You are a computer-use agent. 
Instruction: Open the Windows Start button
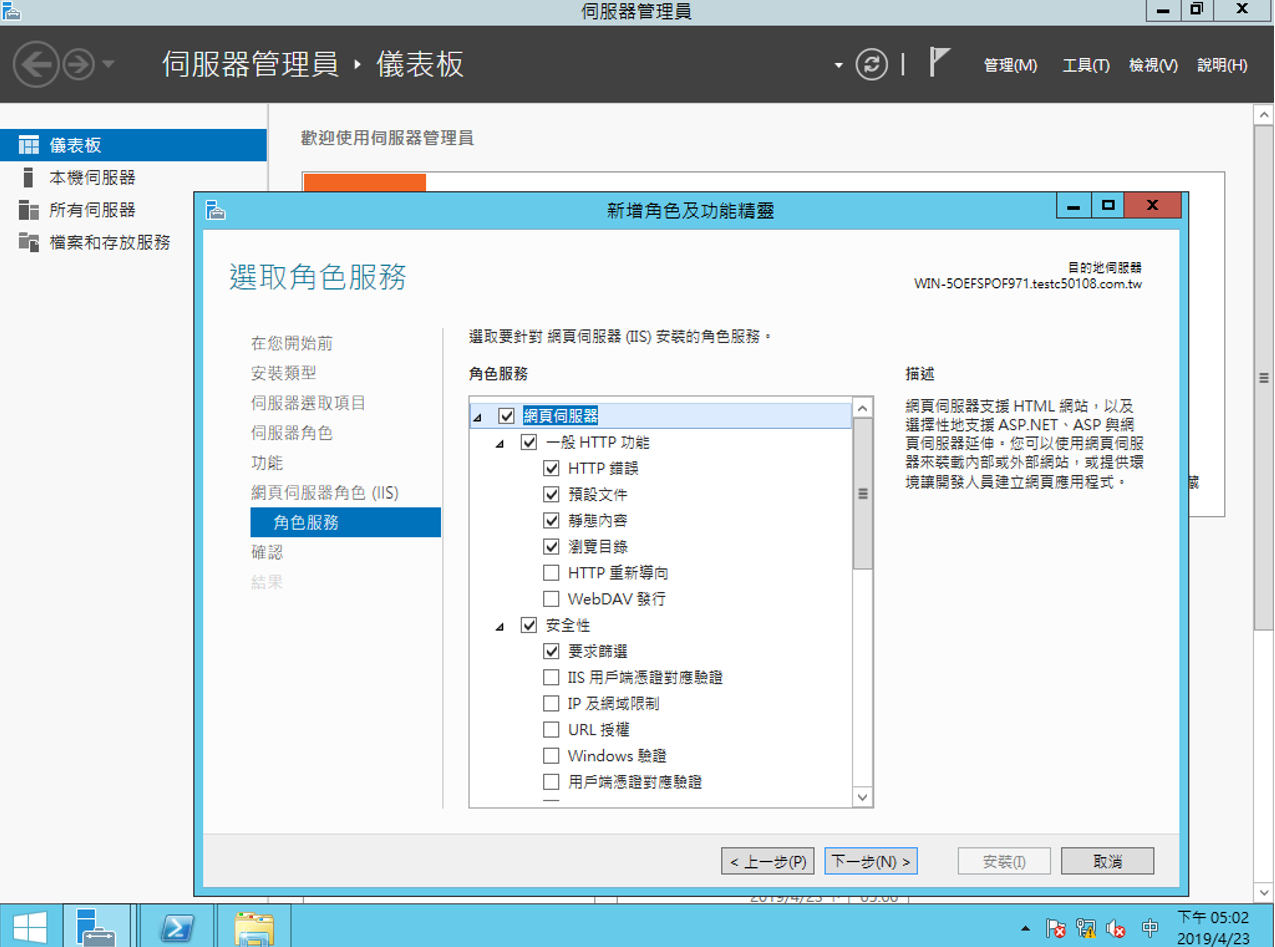(x=29, y=926)
